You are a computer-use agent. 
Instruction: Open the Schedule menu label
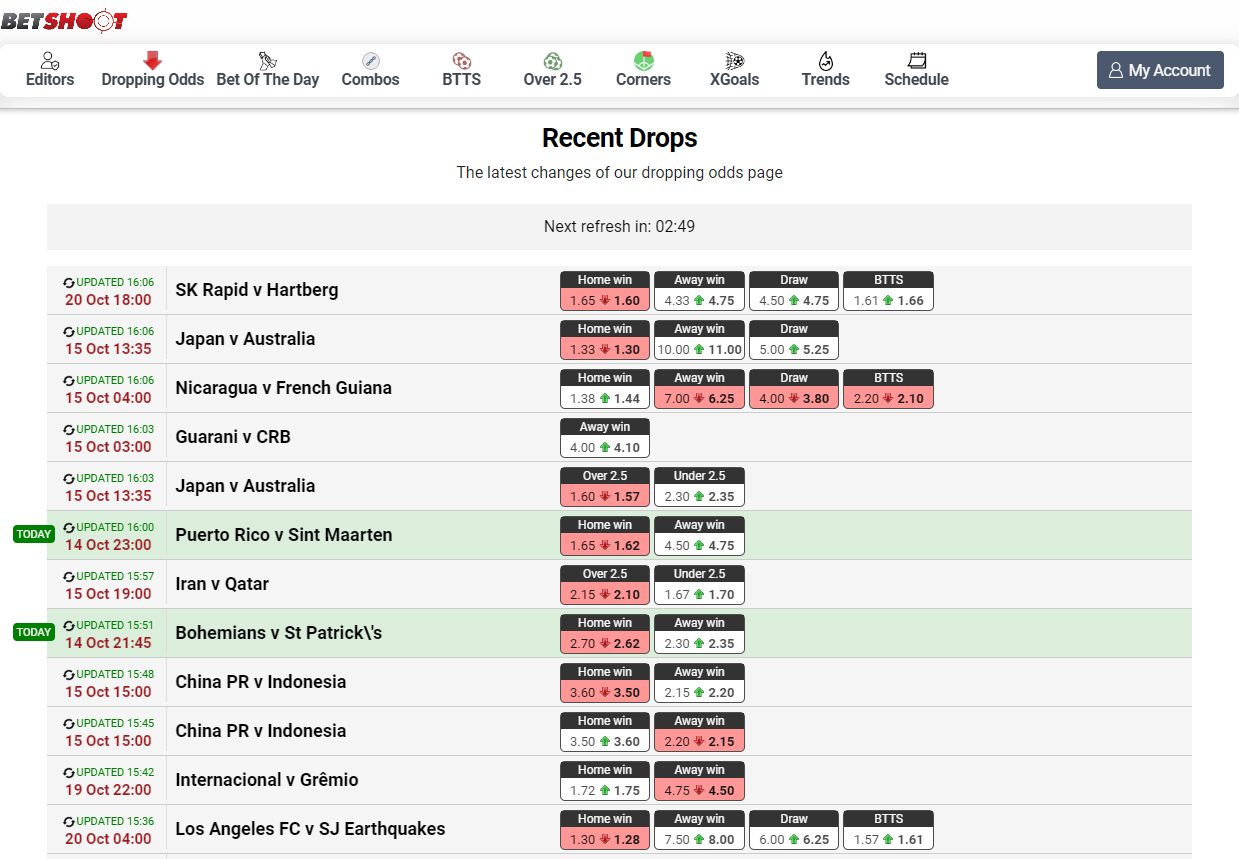917,80
